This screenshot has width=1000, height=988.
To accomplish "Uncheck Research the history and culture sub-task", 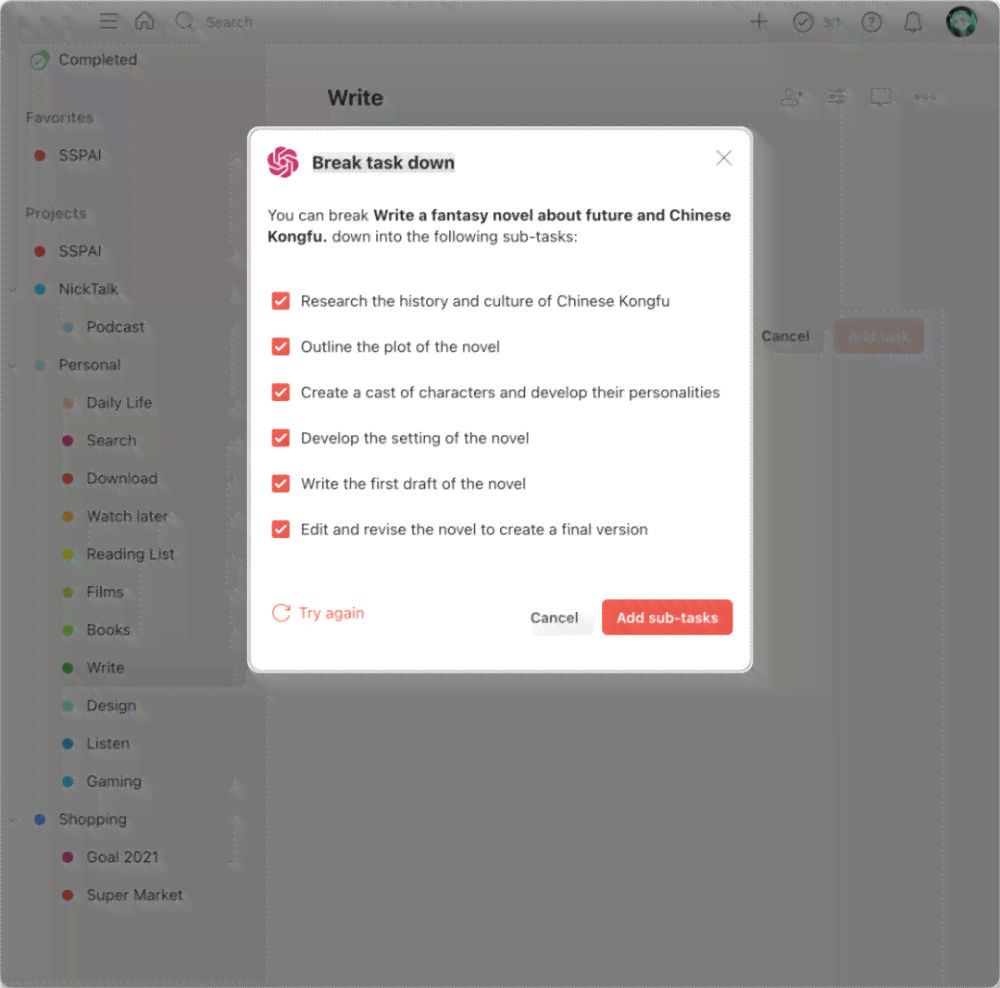I will point(281,301).
